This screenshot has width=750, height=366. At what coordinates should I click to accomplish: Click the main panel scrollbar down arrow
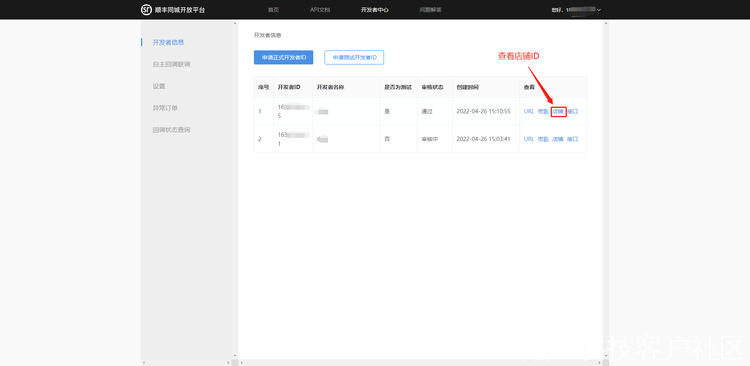point(606,356)
